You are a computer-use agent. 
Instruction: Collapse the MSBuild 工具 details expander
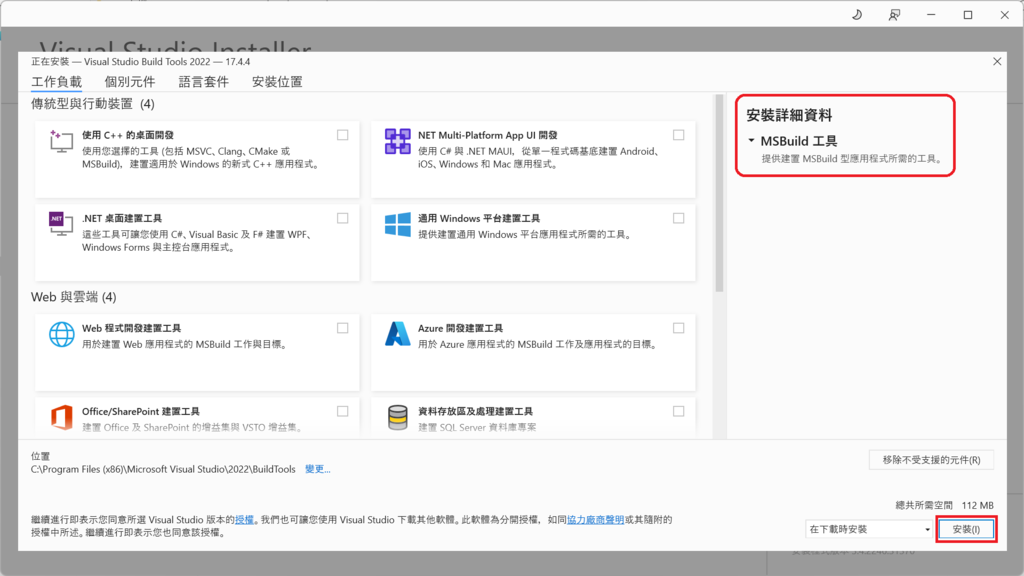click(x=751, y=140)
